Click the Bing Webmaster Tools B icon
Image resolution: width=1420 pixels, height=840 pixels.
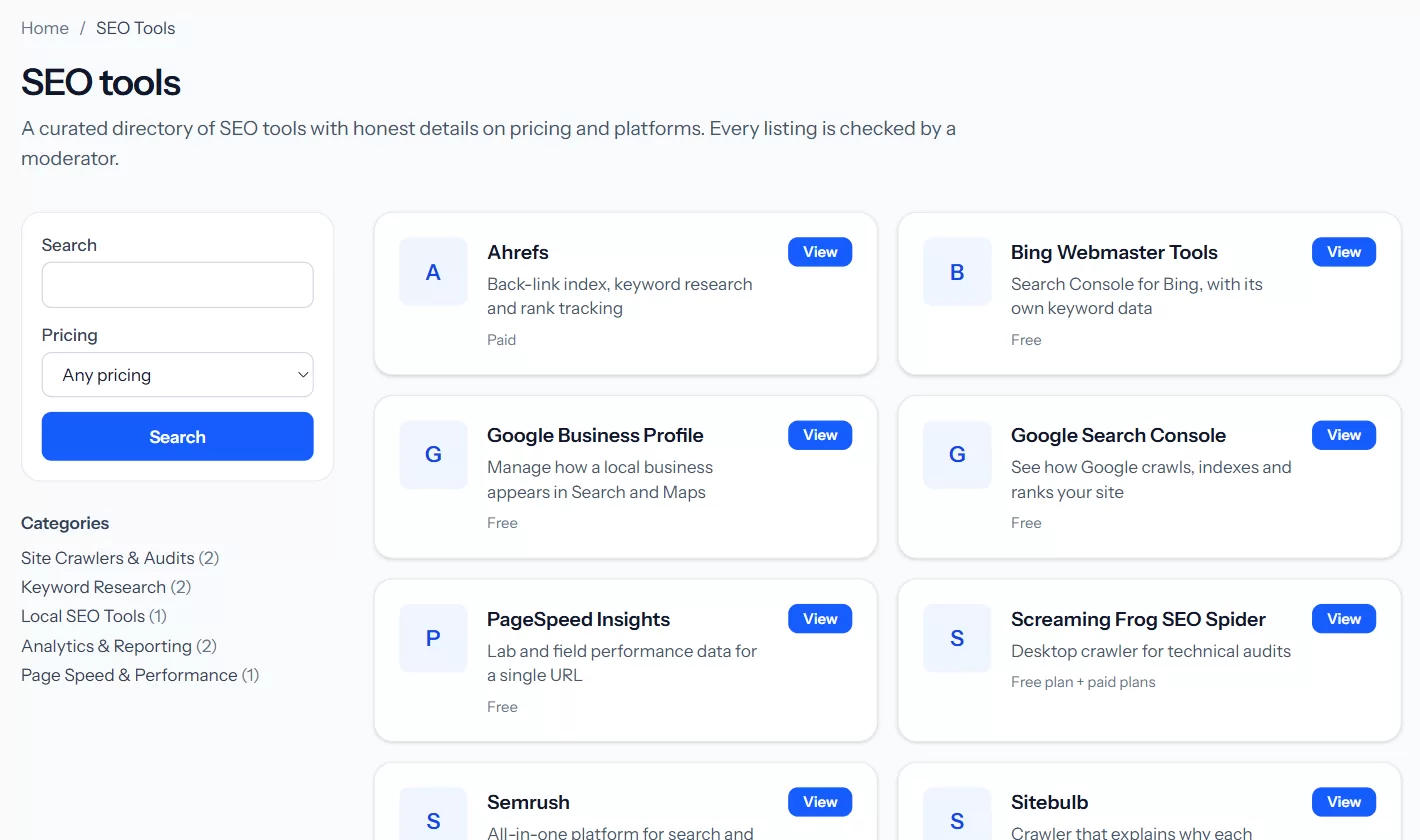(957, 271)
